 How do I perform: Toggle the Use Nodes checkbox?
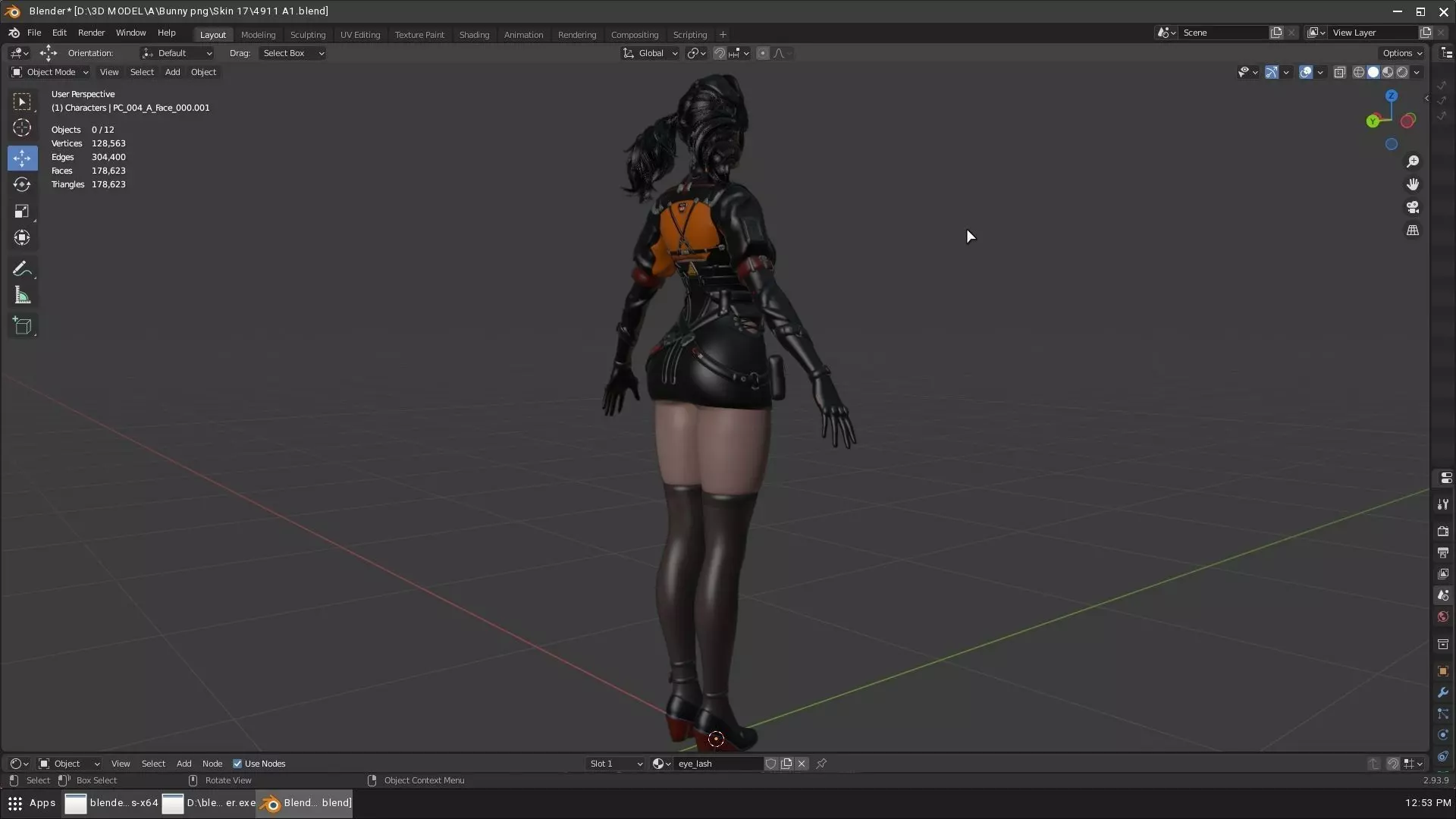point(237,764)
